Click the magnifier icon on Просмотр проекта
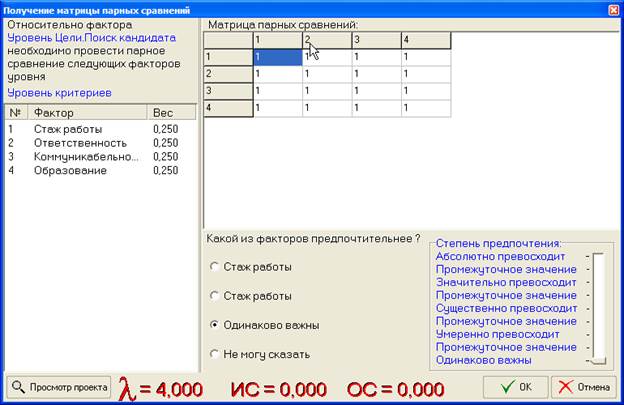 pos(20,387)
